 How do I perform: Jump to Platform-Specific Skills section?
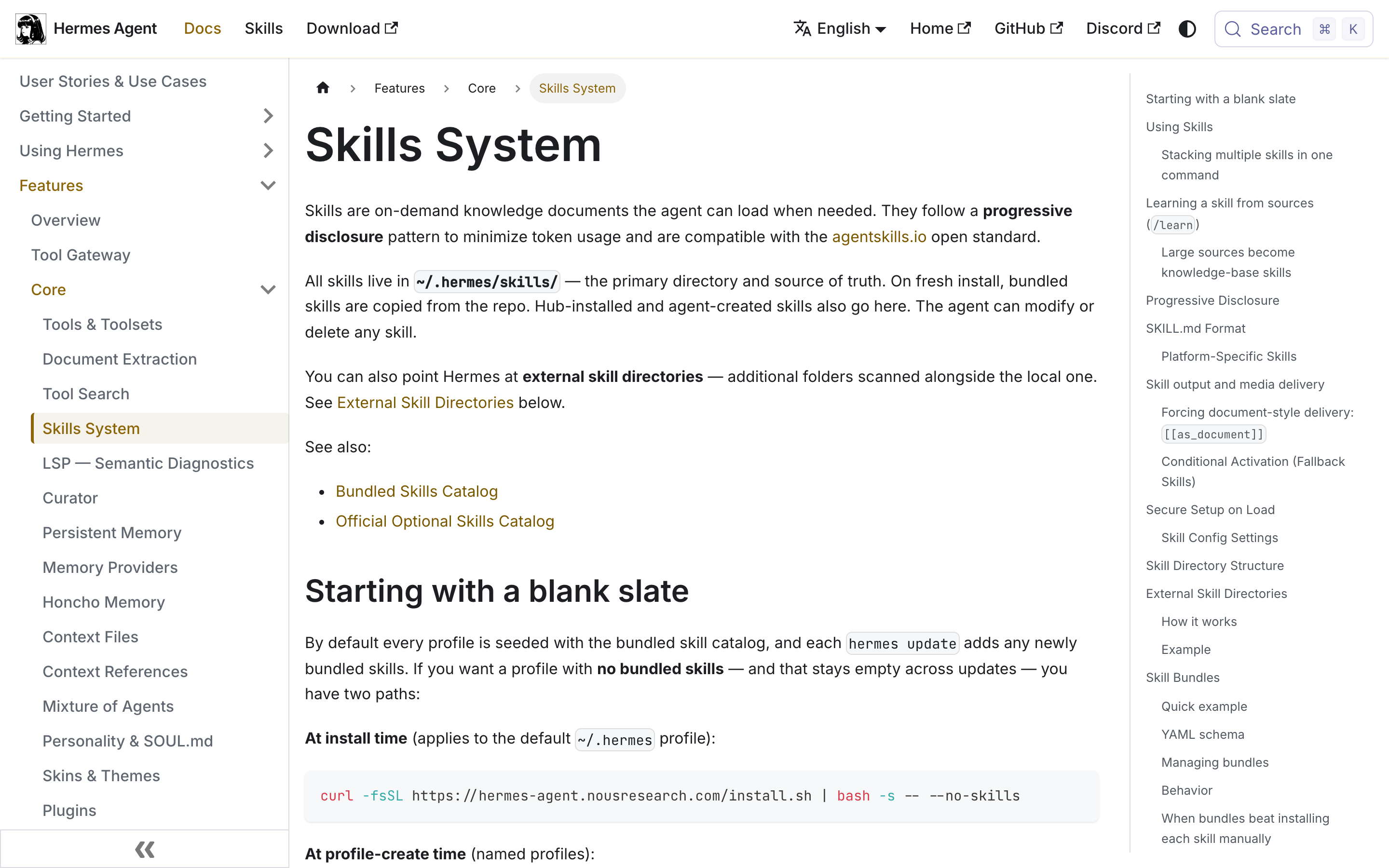click(1229, 356)
